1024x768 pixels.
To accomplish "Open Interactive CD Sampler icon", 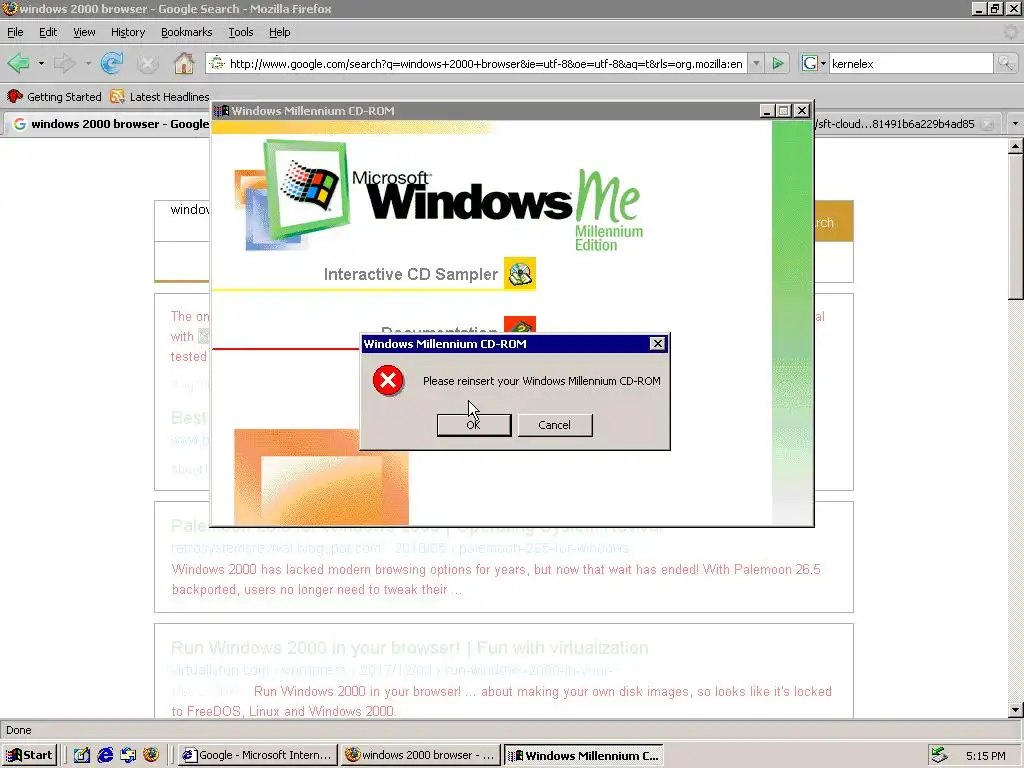I will [x=520, y=274].
